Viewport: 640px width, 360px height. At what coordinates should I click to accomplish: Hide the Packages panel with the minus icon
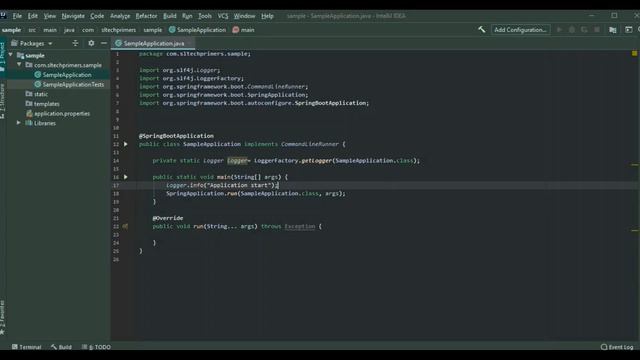pos(104,43)
